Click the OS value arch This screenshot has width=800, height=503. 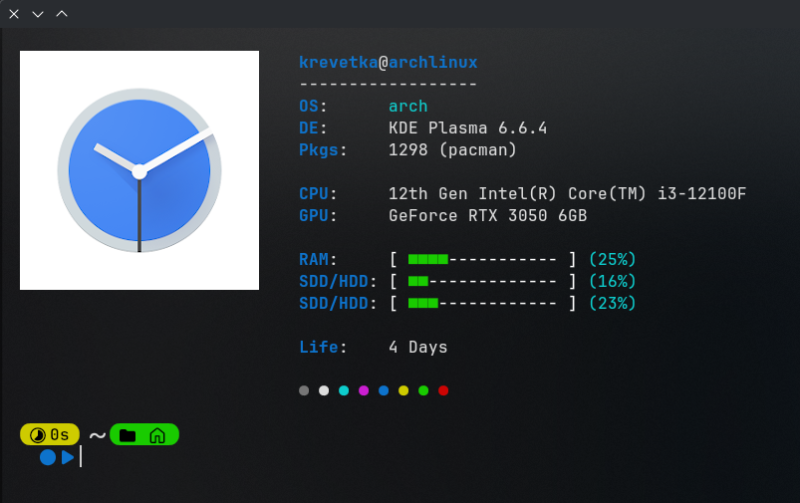tap(408, 106)
